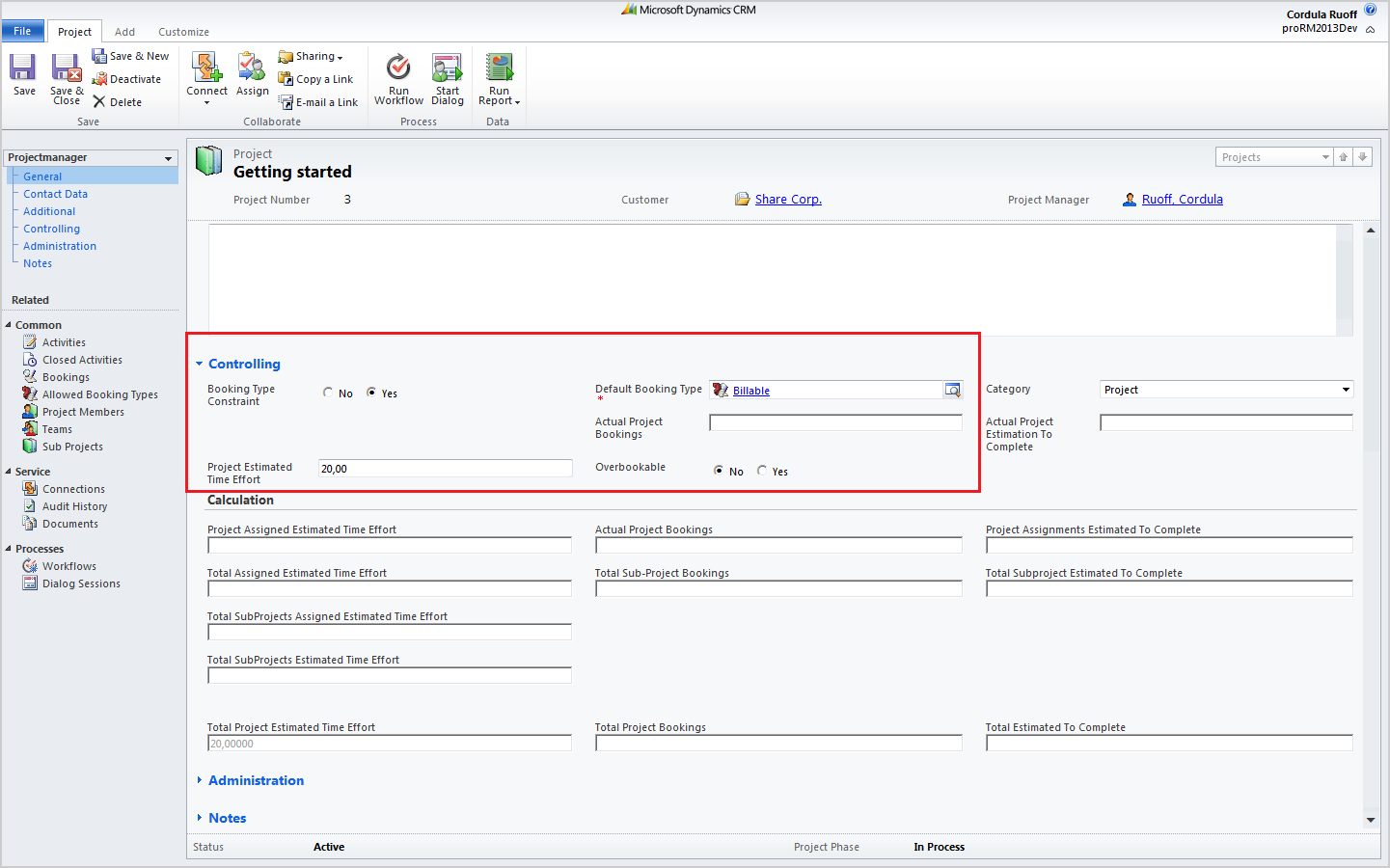Image resolution: width=1390 pixels, height=868 pixels.
Task: Click the Project Estimated Time Effort field
Action: pos(445,469)
